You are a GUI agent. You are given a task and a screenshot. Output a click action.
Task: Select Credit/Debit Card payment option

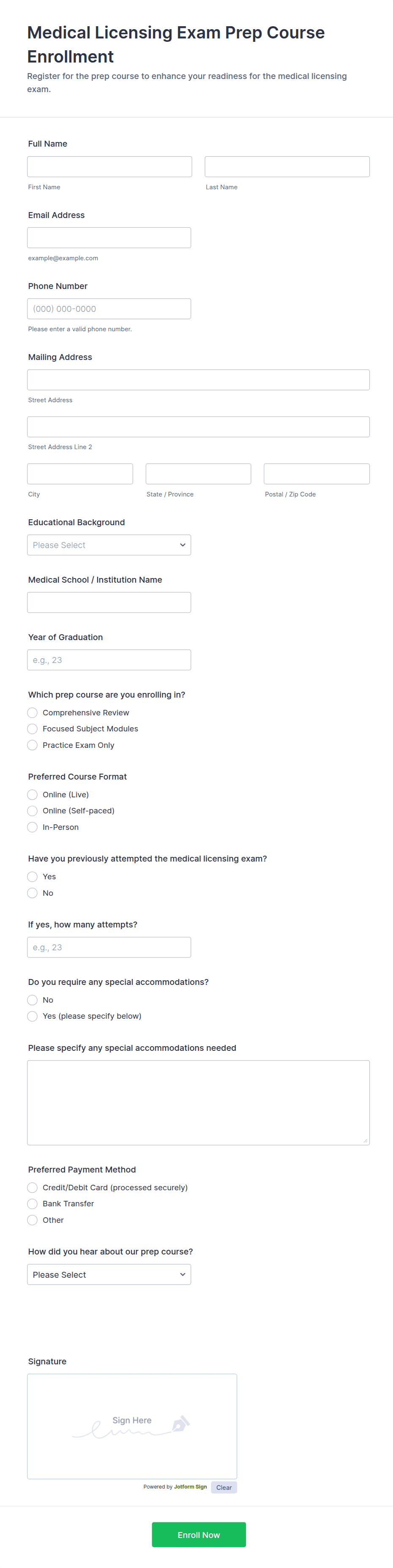[x=33, y=1188]
